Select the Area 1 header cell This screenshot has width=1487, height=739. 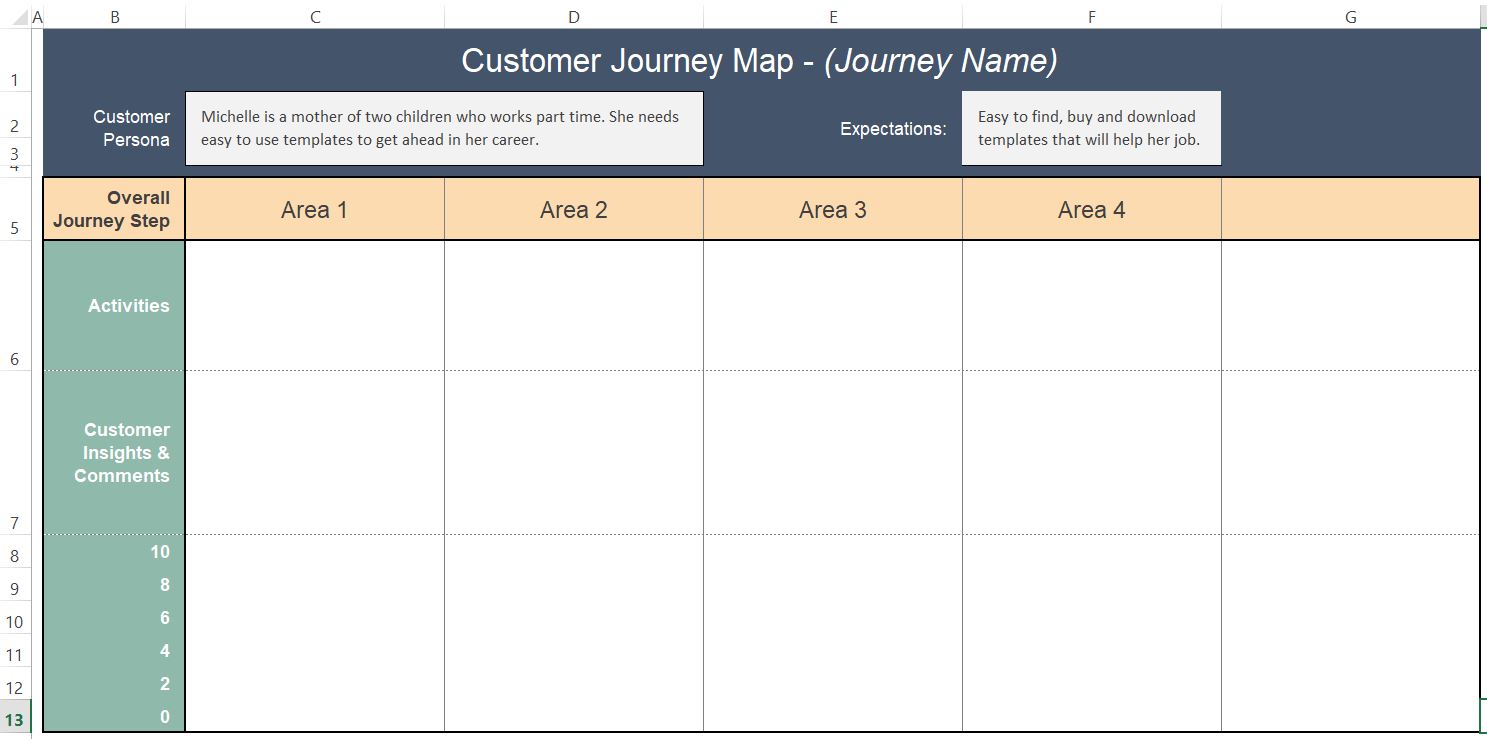[315, 210]
